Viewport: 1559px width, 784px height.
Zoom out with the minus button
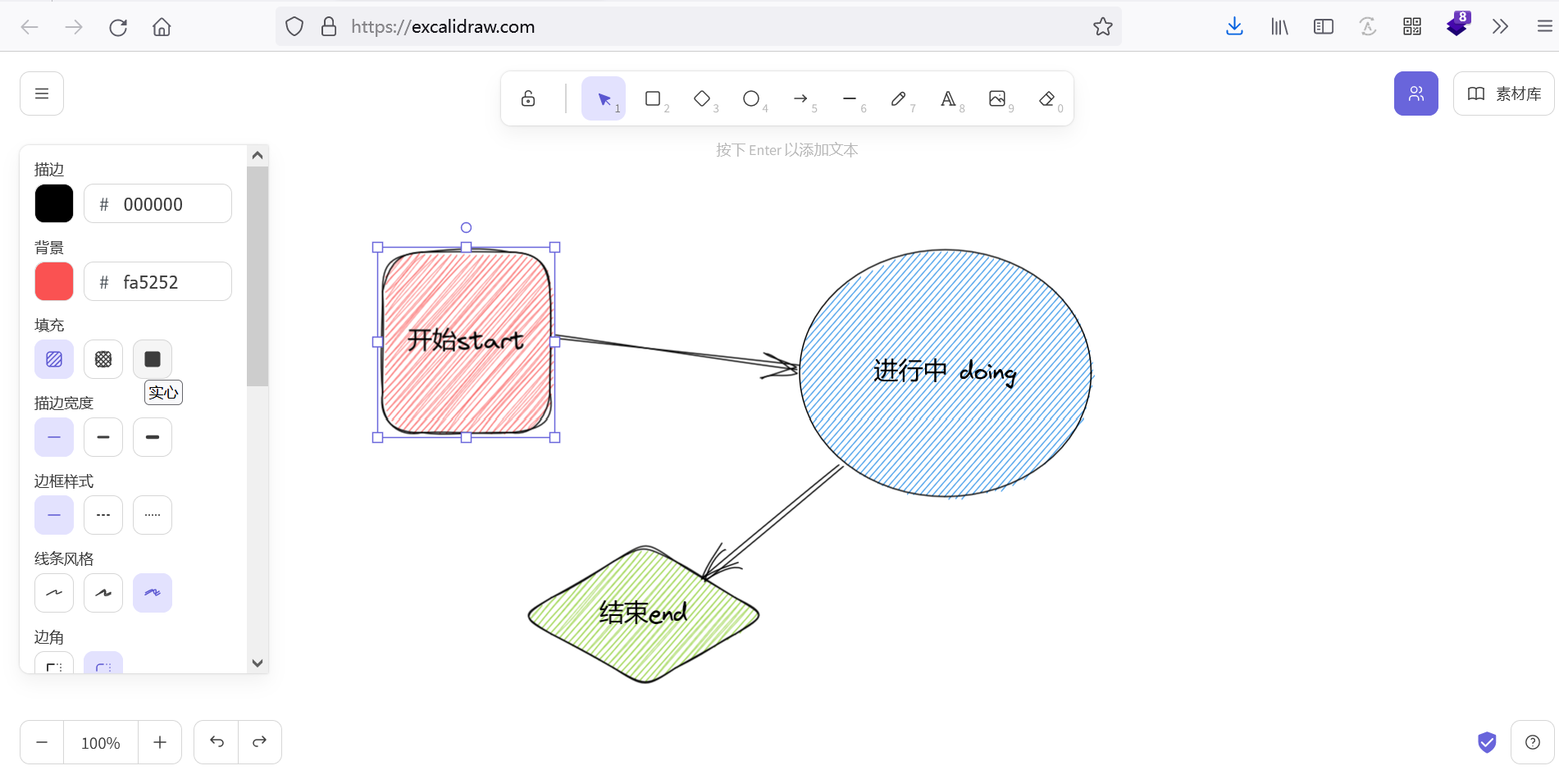(42, 742)
